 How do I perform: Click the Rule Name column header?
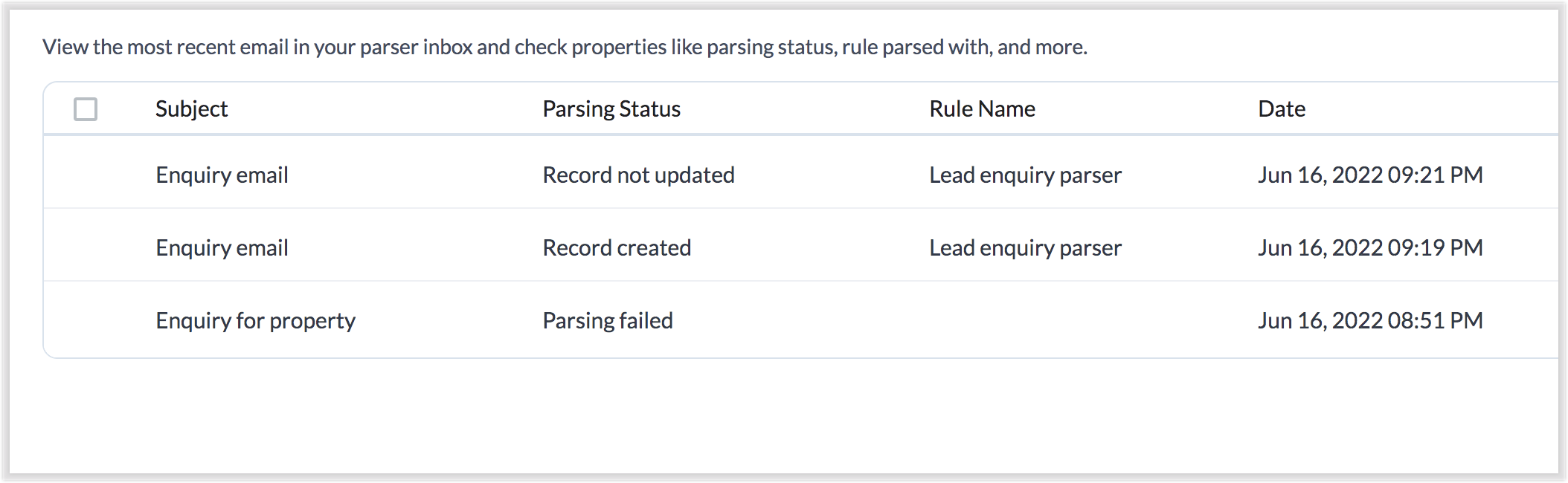[982, 109]
